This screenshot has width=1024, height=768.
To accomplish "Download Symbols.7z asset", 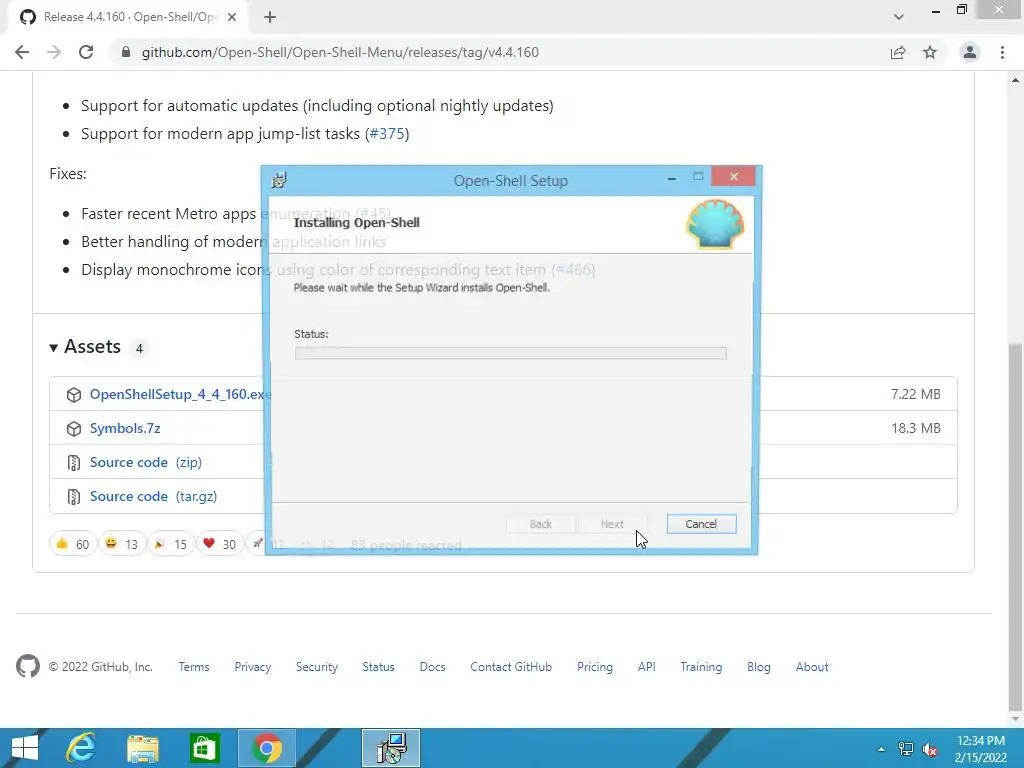I will click(x=125, y=428).
